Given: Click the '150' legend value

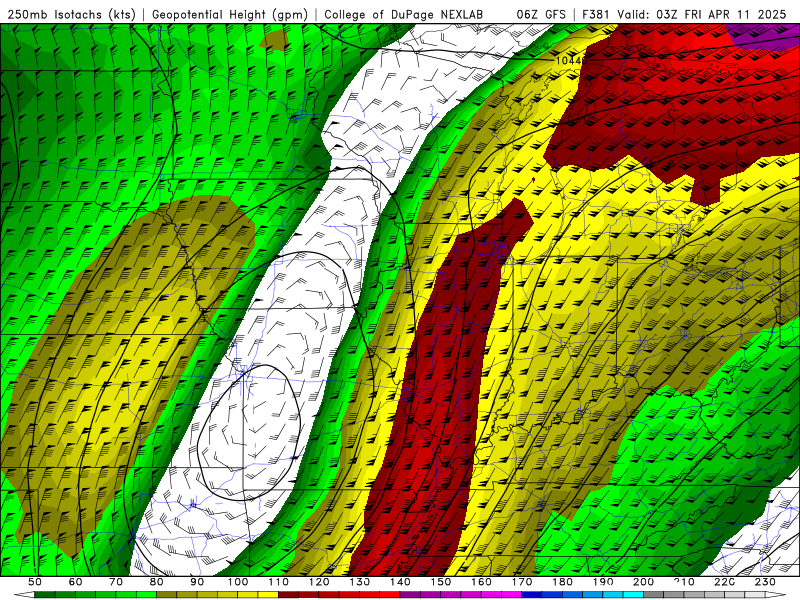Looking at the screenshot, I should pos(441,582).
